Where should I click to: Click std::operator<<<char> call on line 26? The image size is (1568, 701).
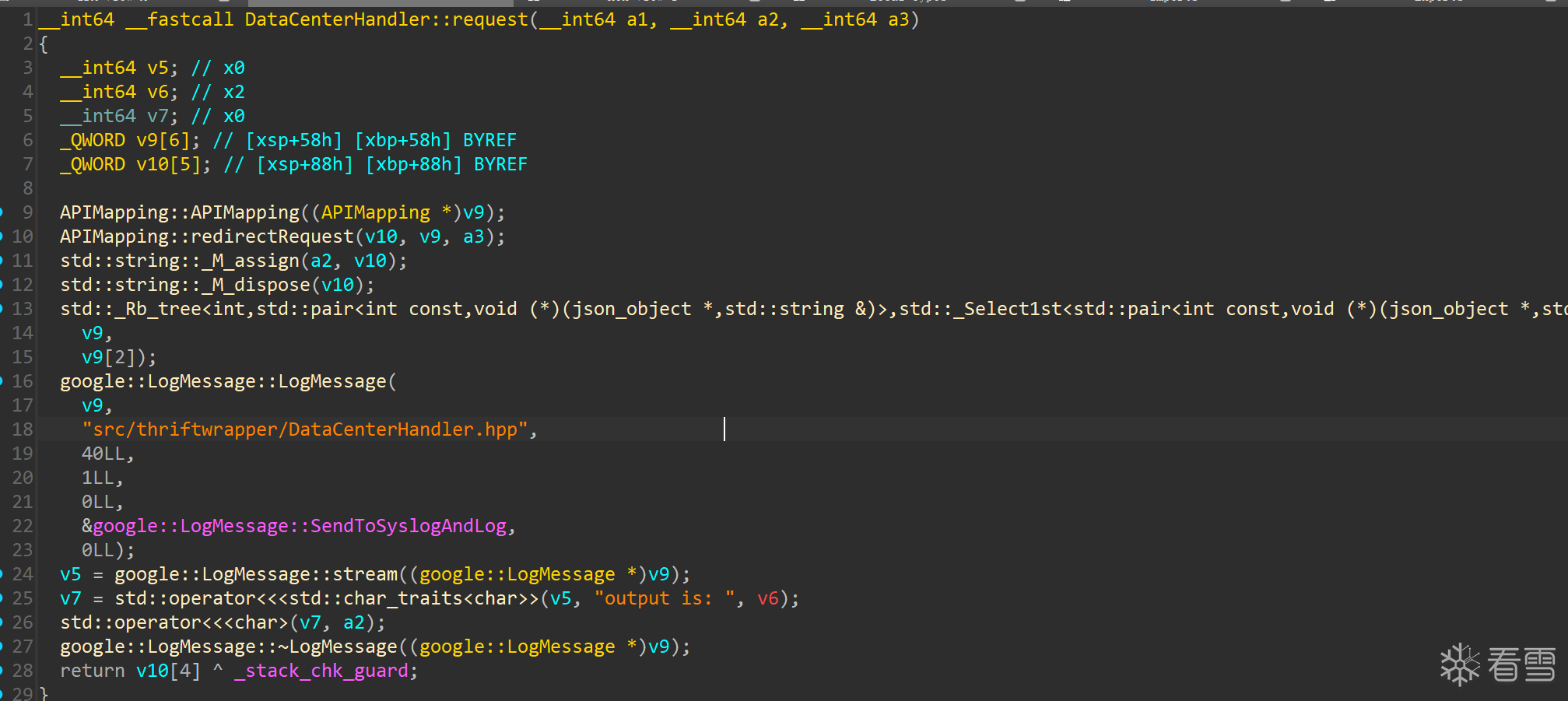tap(174, 622)
